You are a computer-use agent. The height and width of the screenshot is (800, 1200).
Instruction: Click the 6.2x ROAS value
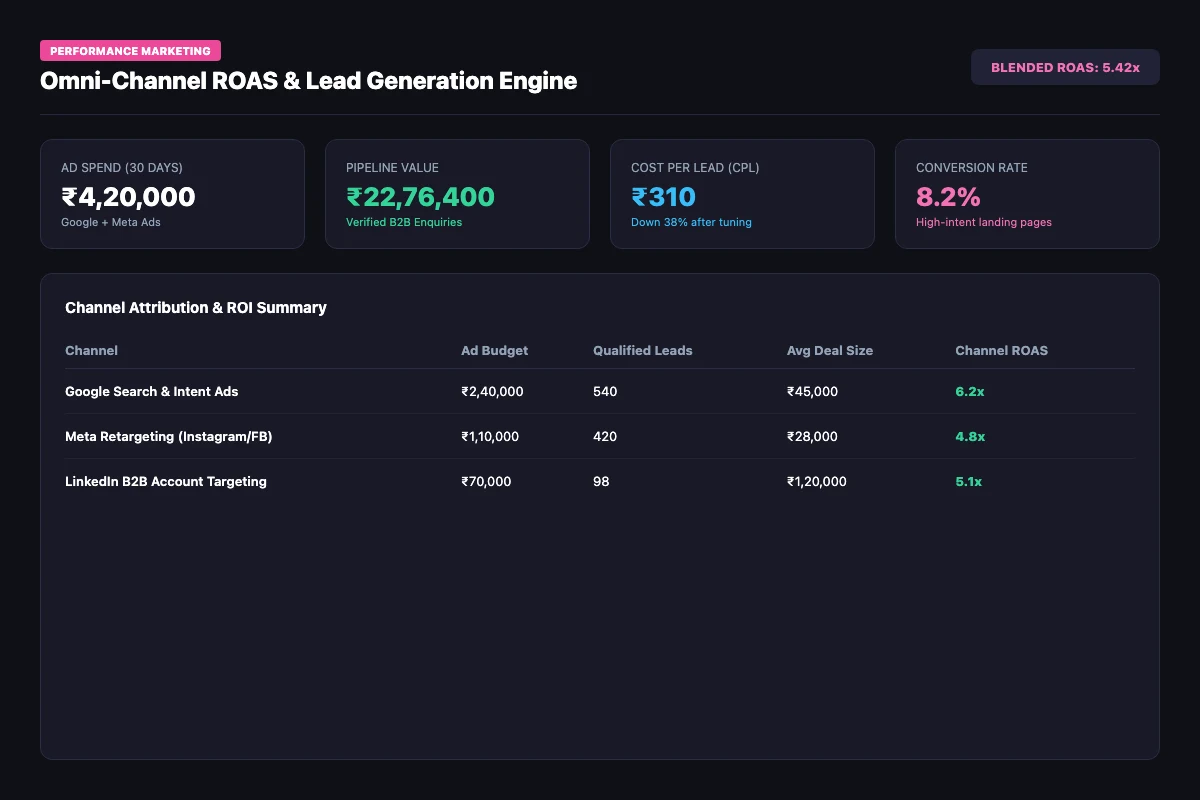(970, 391)
